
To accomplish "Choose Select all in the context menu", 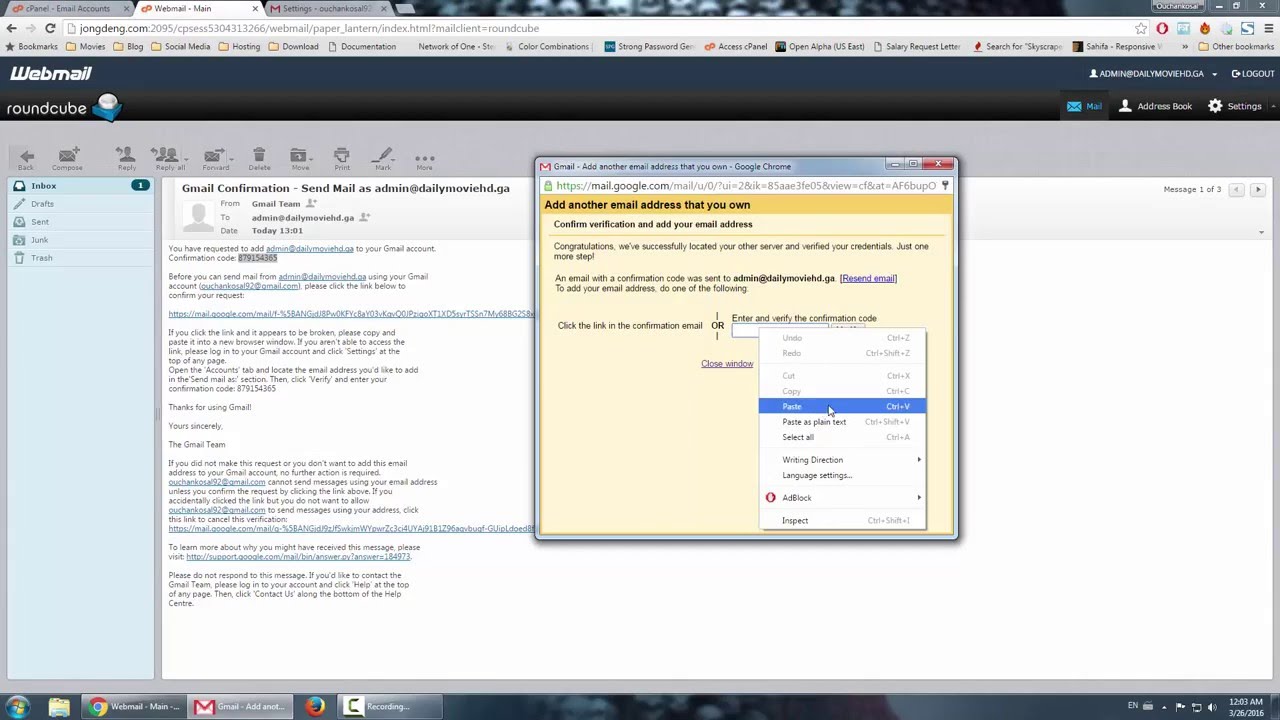I will tap(842, 437).
